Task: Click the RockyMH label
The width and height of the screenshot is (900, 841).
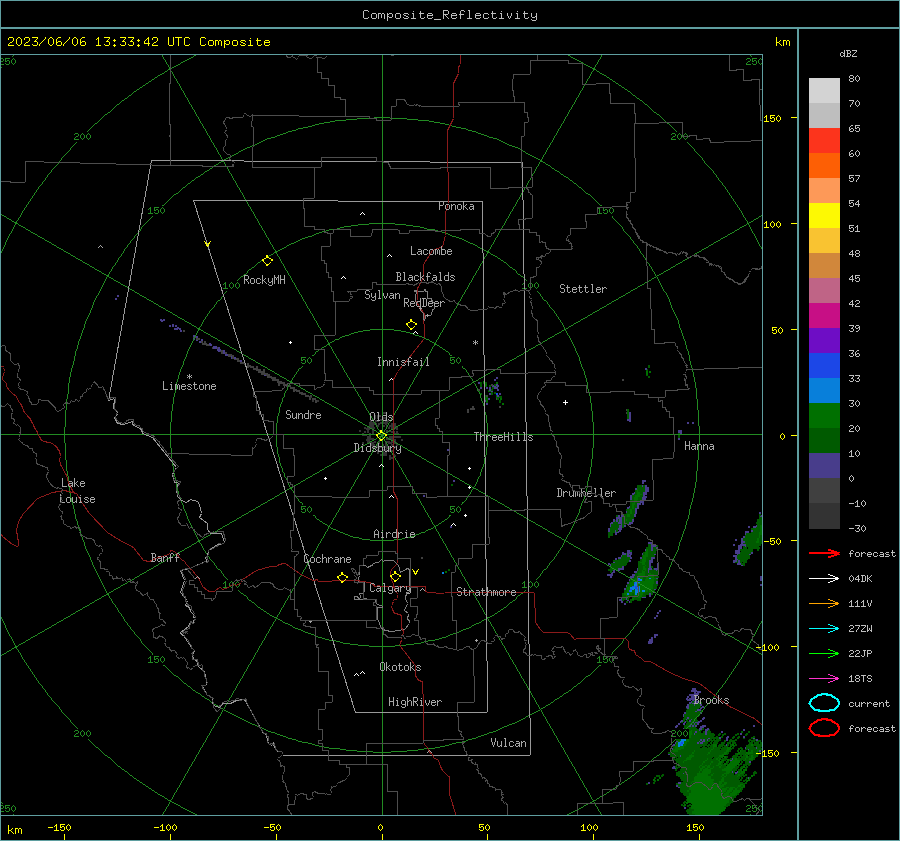Action: (264, 280)
